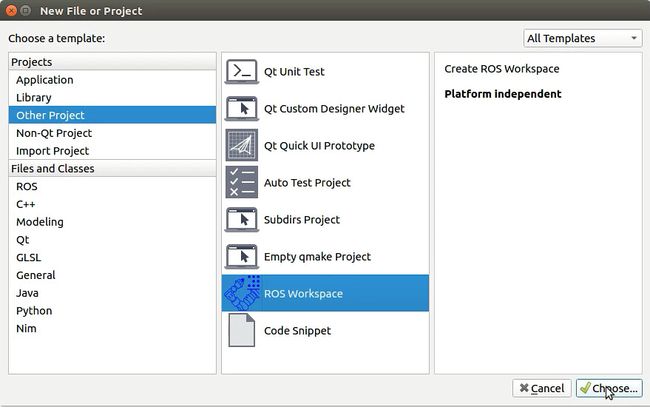Choose the Empty qmake Project label

click(x=318, y=257)
